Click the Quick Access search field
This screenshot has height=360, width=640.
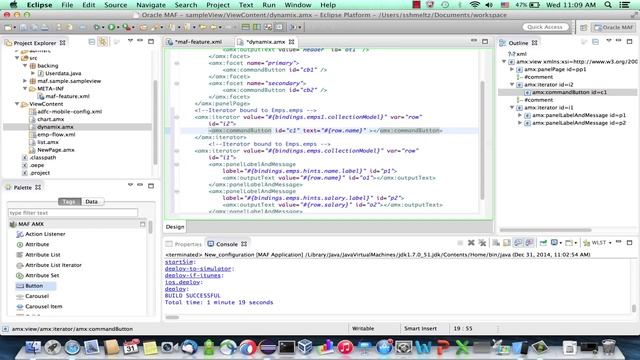(545, 27)
